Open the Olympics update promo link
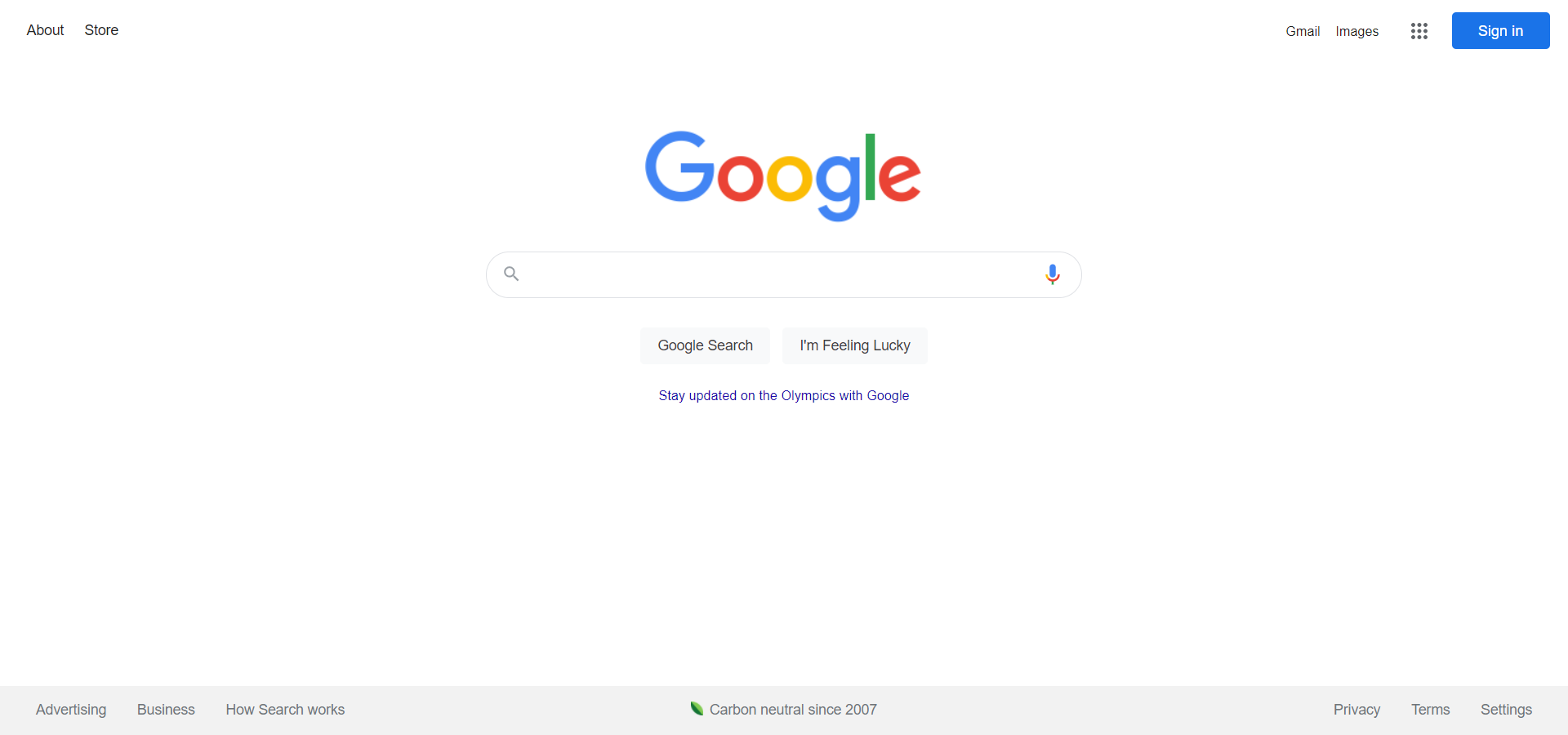 784,395
